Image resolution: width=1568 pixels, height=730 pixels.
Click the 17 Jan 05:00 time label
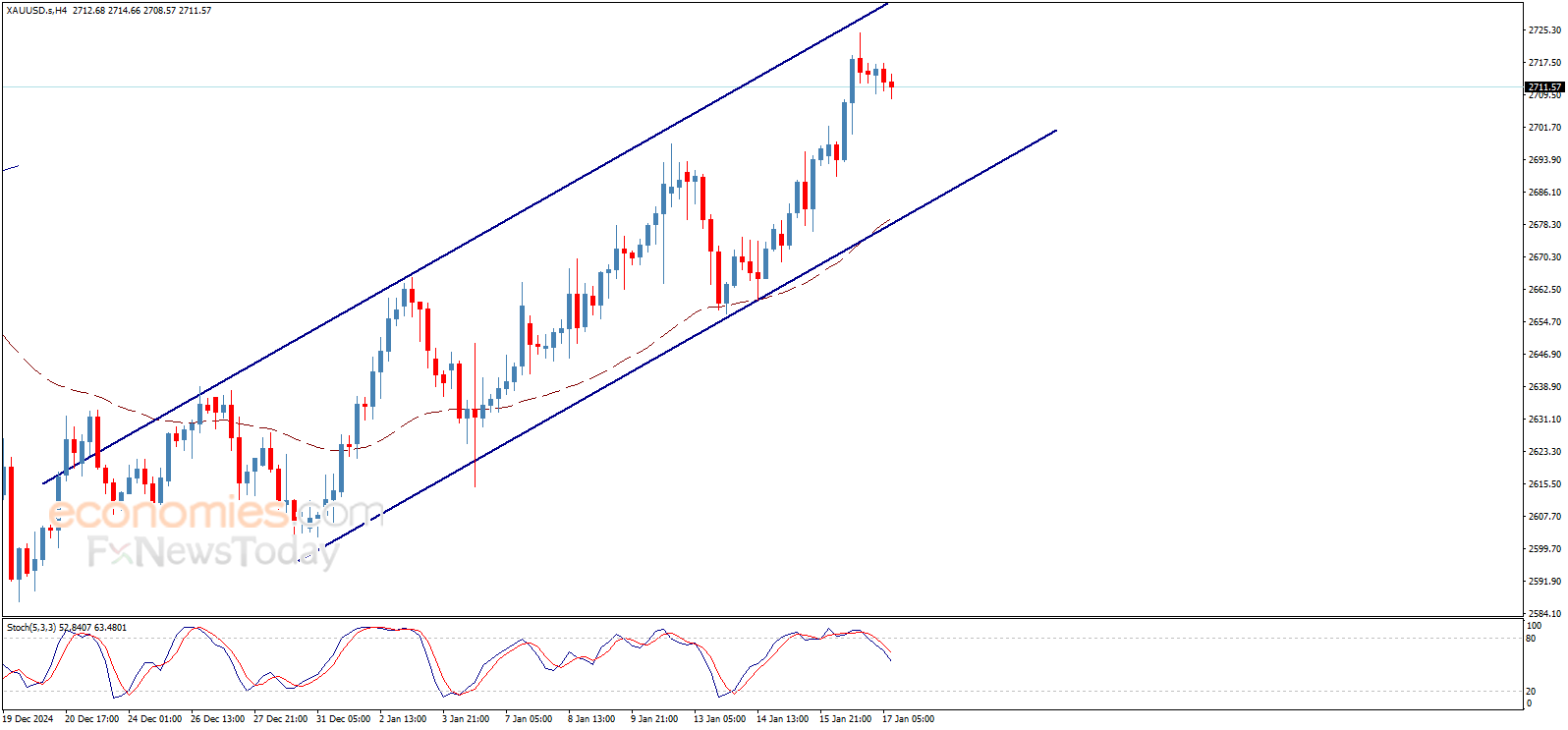coord(908,719)
